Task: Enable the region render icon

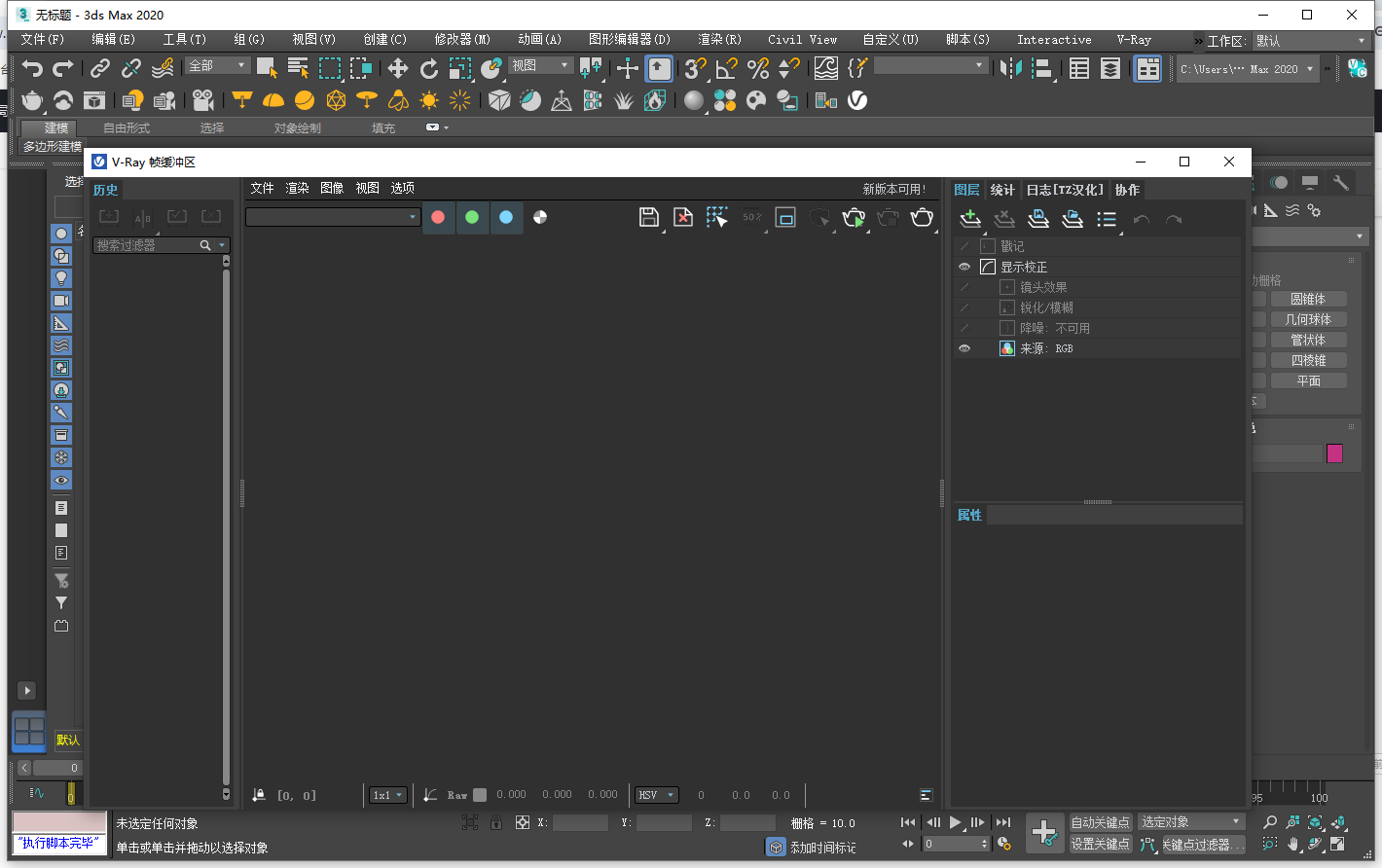Action: [785, 218]
